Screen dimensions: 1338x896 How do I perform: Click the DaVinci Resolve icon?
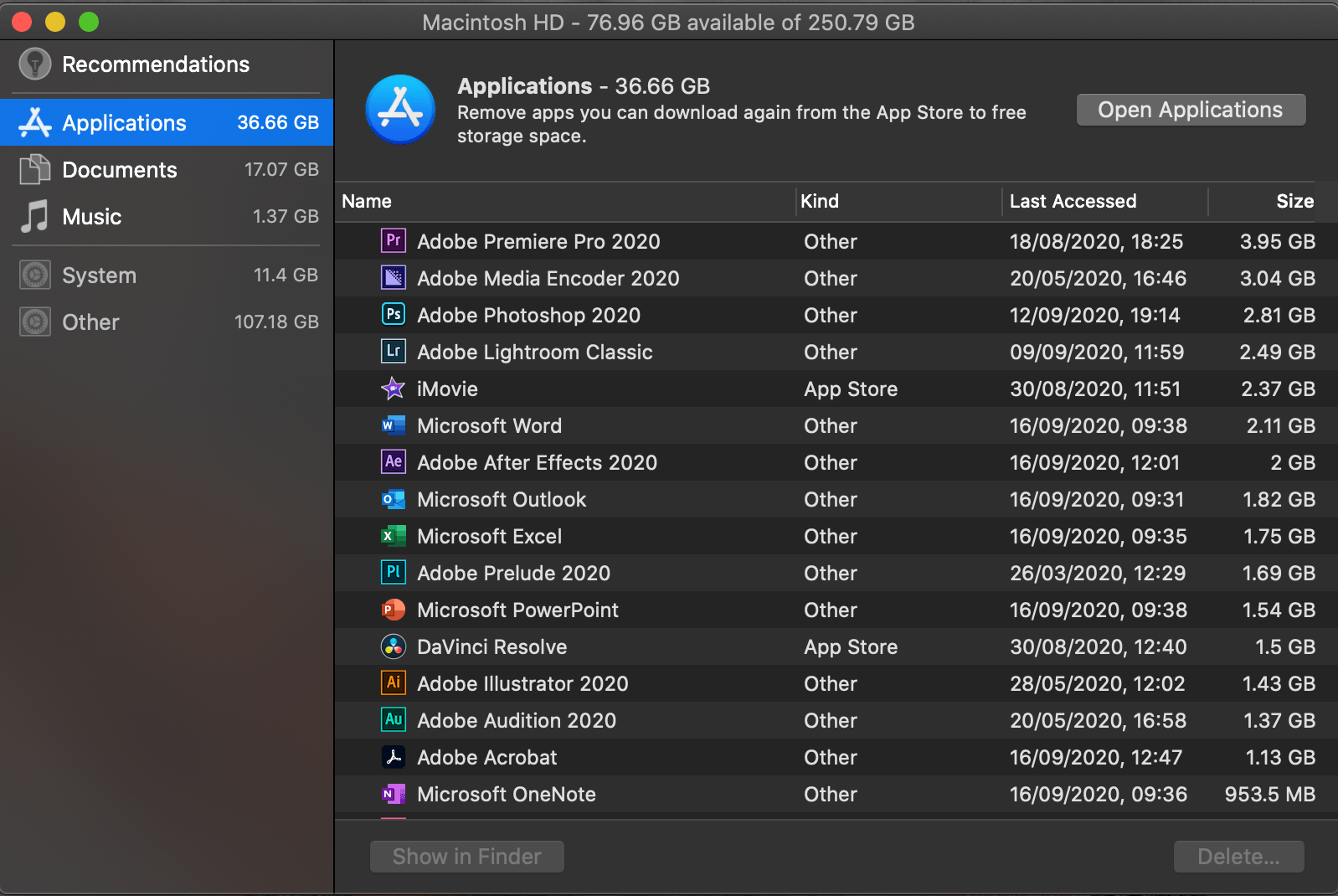[394, 646]
